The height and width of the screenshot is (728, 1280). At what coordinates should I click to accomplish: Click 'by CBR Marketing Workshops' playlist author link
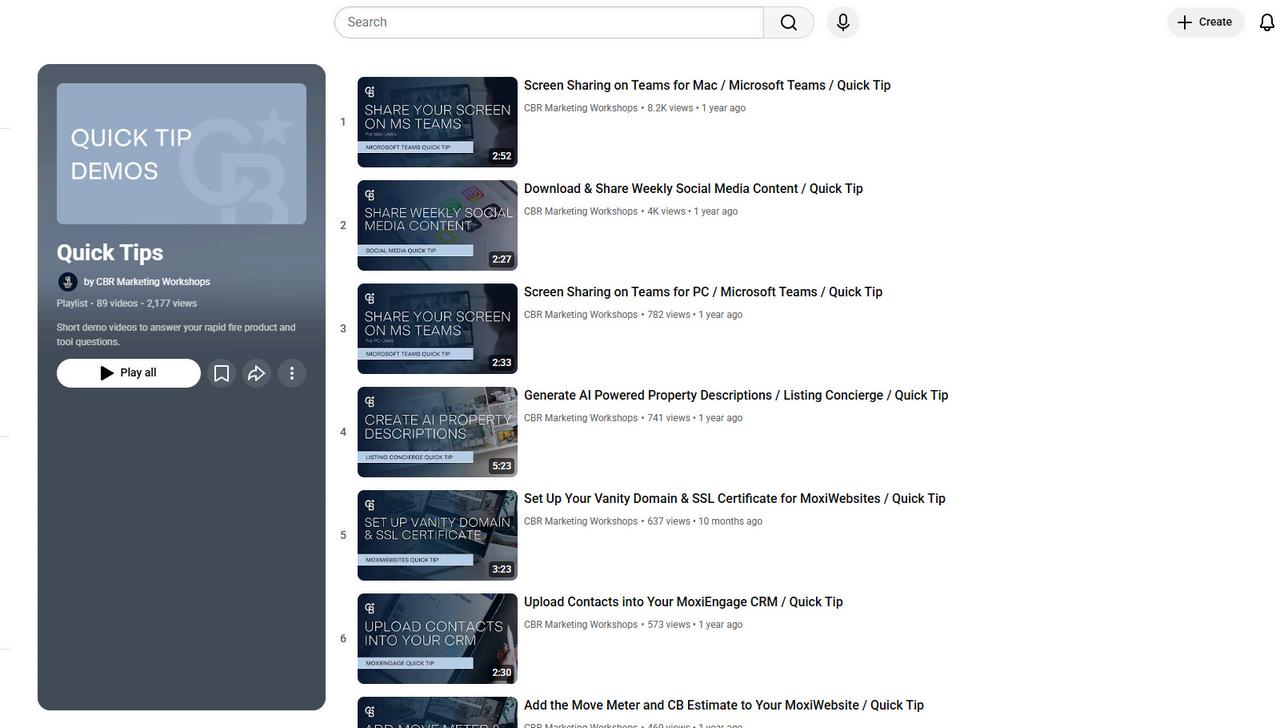tap(147, 282)
